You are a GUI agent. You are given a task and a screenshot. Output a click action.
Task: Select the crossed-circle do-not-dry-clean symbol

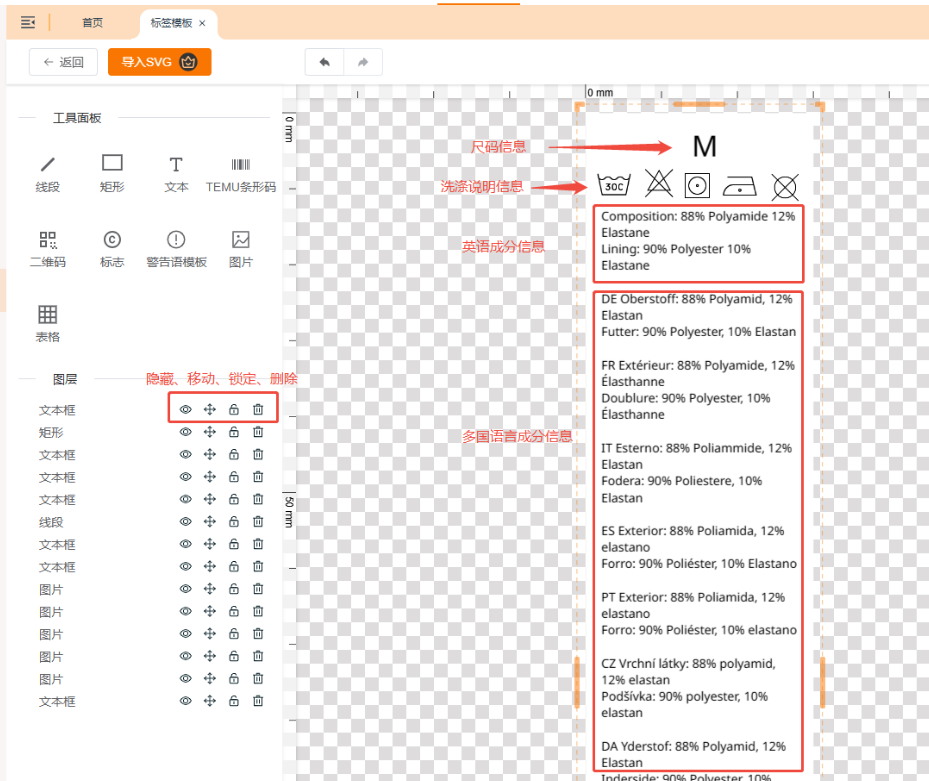[x=785, y=187]
